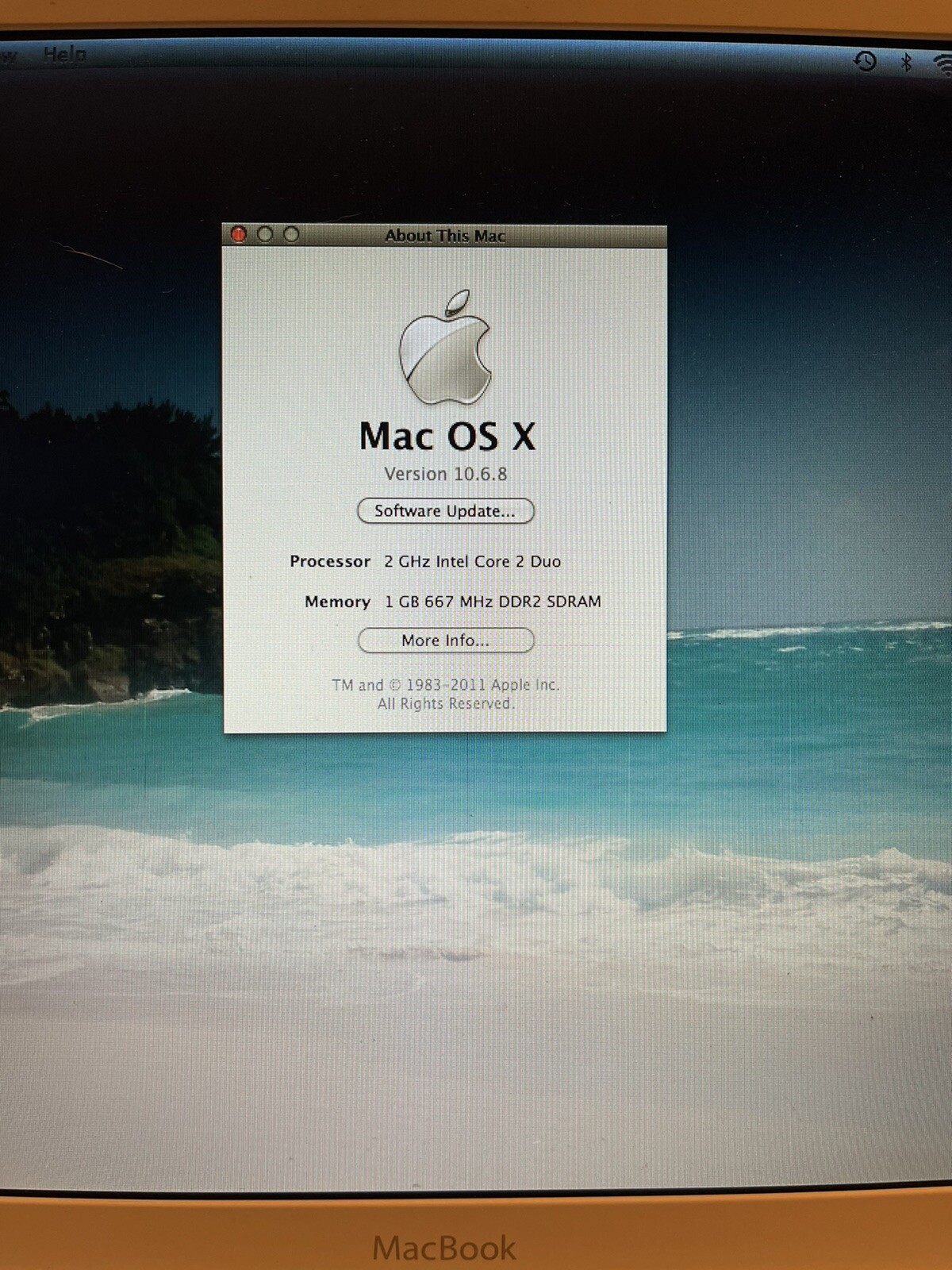The height and width of the screenshot is (1270, 952).
Task: Open the Software Update button
Action: (445, 510)
